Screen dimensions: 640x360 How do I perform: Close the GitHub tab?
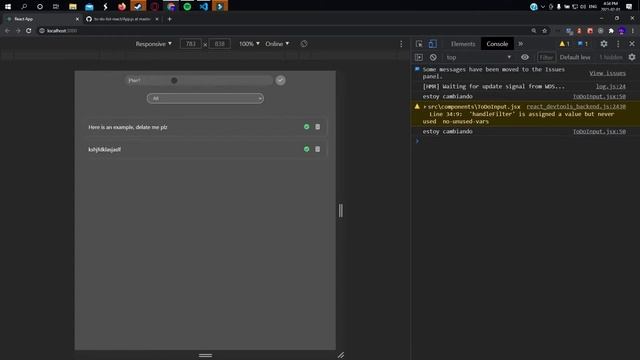click(x=157, y=19)
